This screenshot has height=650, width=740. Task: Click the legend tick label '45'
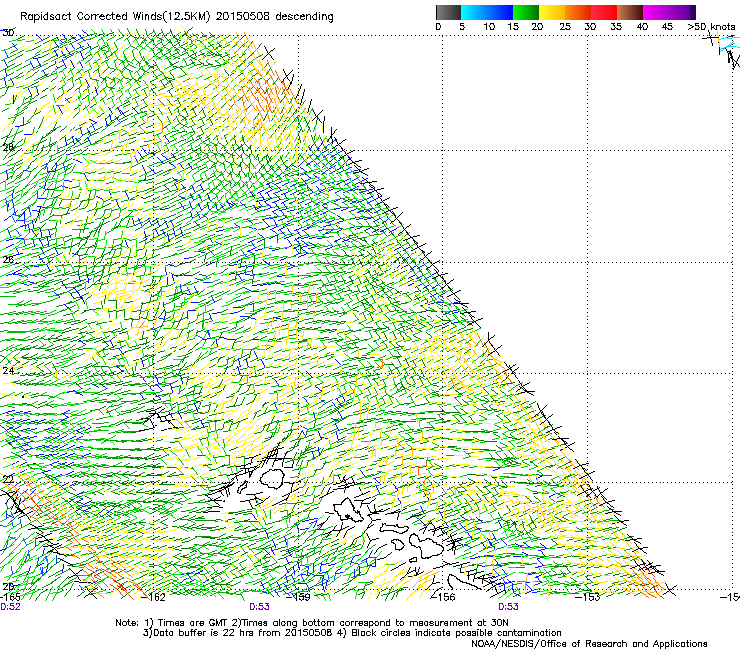[x=667, y=27]
